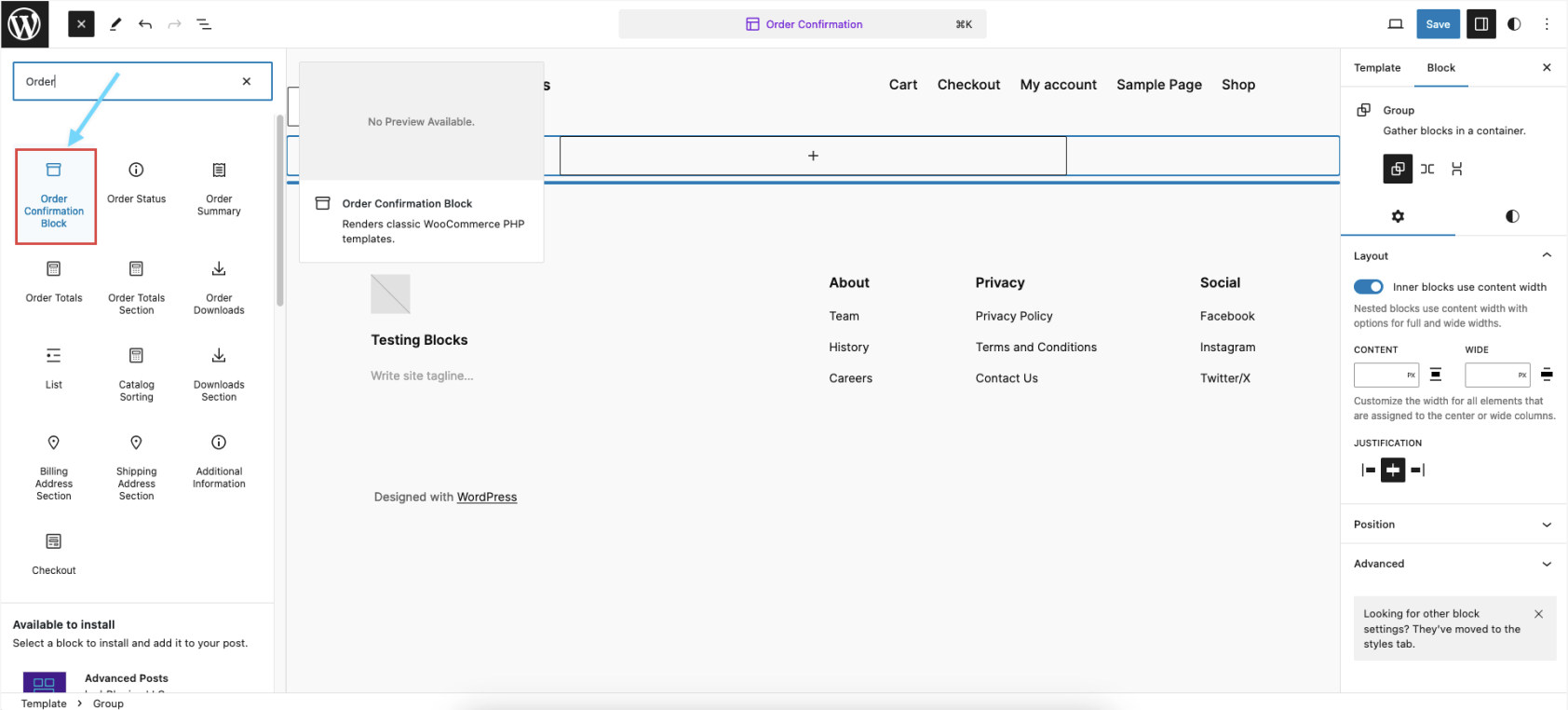Screen dimensions: 1568x710
Task: Insert the Additional Information block
Action: 219,461
